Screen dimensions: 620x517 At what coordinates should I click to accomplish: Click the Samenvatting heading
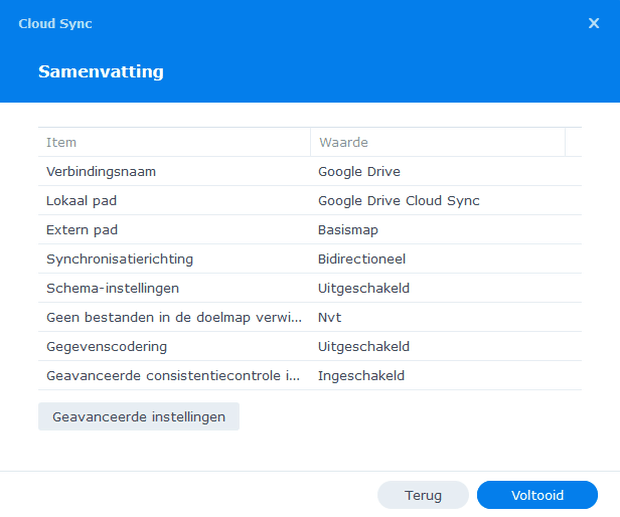101,72
